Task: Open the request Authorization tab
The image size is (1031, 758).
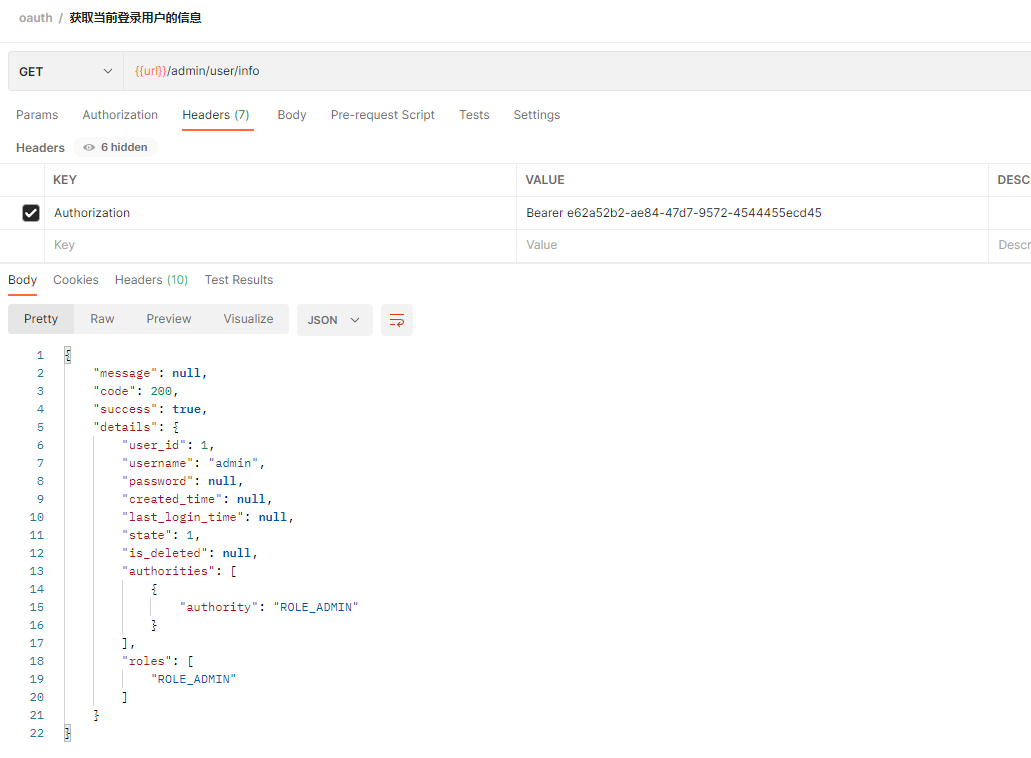Action: (120, 115)
